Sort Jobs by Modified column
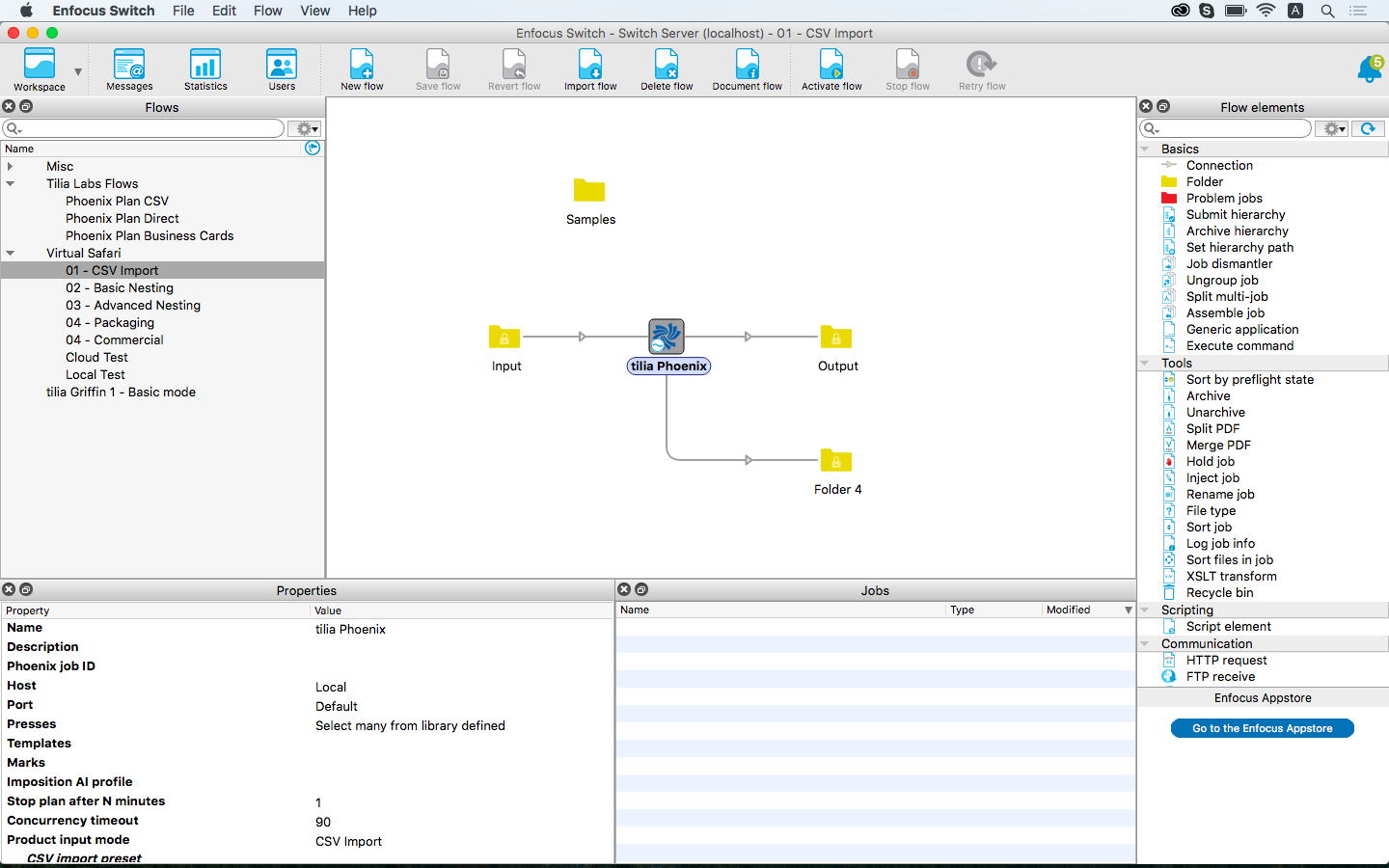This screenshot has height=868, width=1389. 1088,610
